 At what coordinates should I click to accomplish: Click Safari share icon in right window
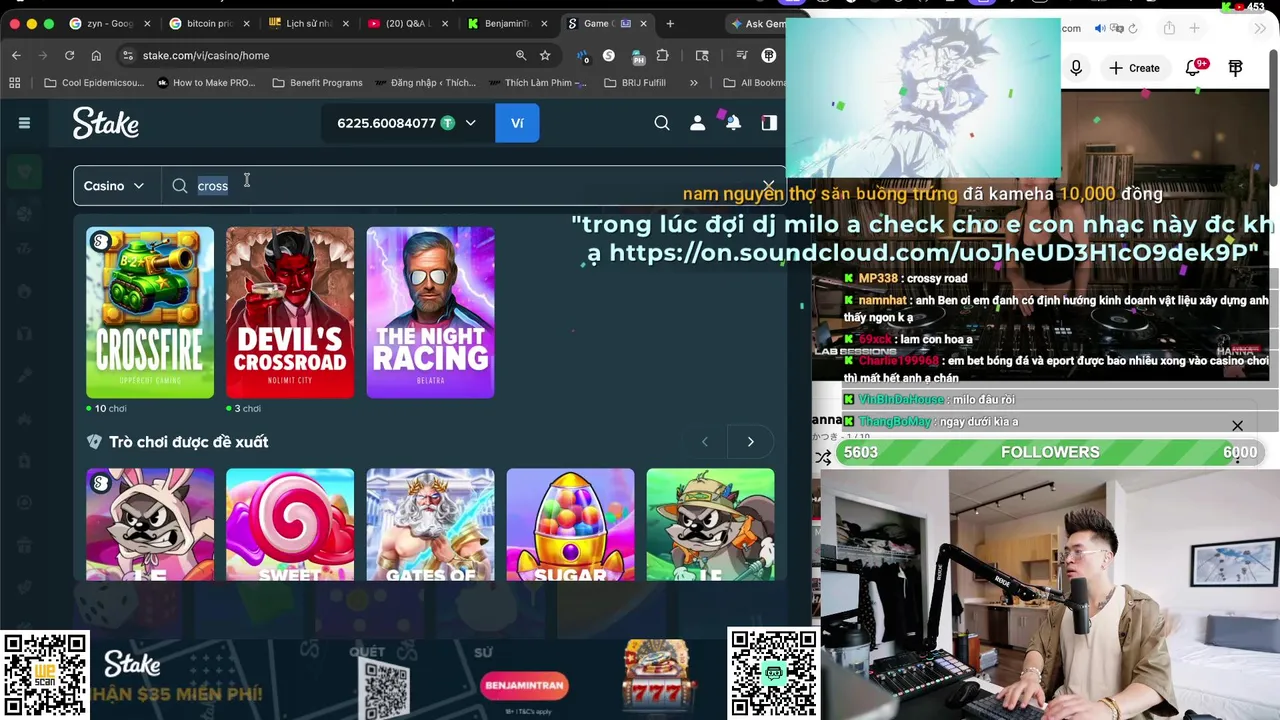click(1168, 28)
